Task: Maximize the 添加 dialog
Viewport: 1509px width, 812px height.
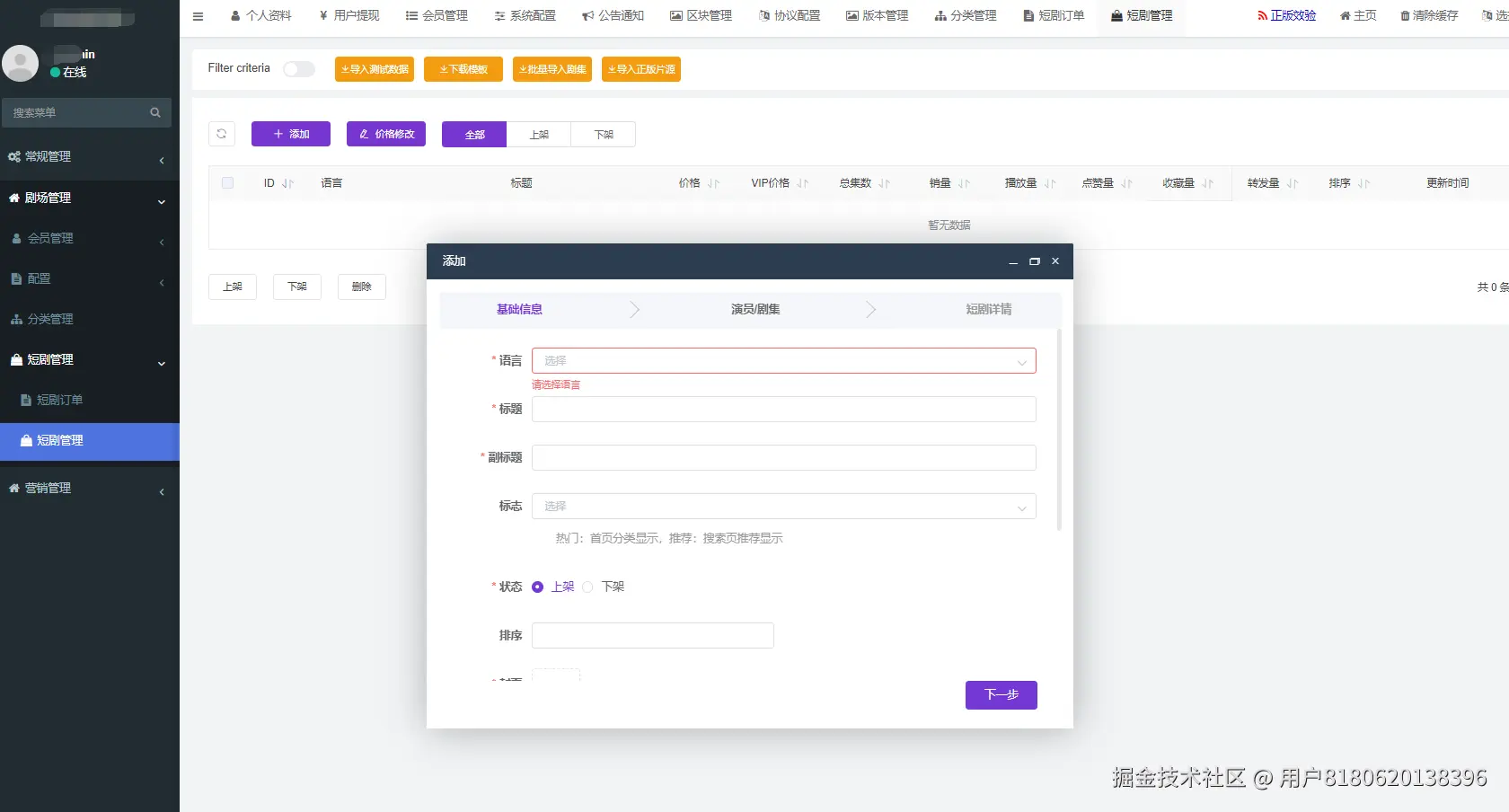Action: pos(1034,261)
